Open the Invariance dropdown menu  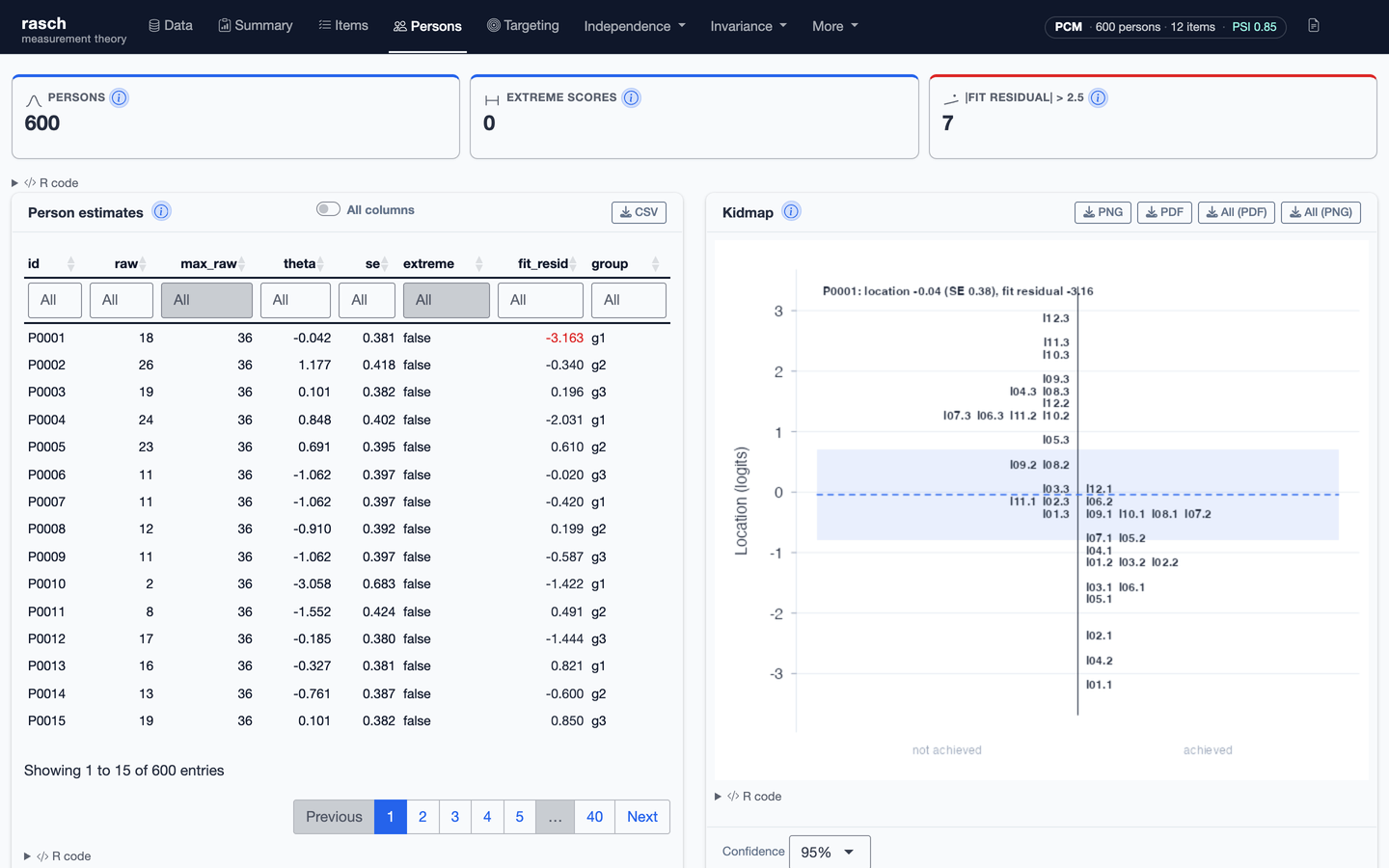[x=749, y=26]
